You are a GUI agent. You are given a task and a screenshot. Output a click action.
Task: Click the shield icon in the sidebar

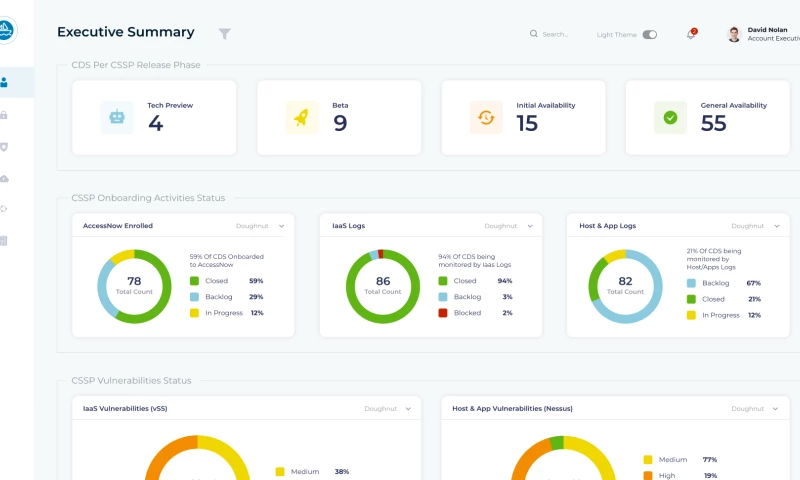pos(5,147)
